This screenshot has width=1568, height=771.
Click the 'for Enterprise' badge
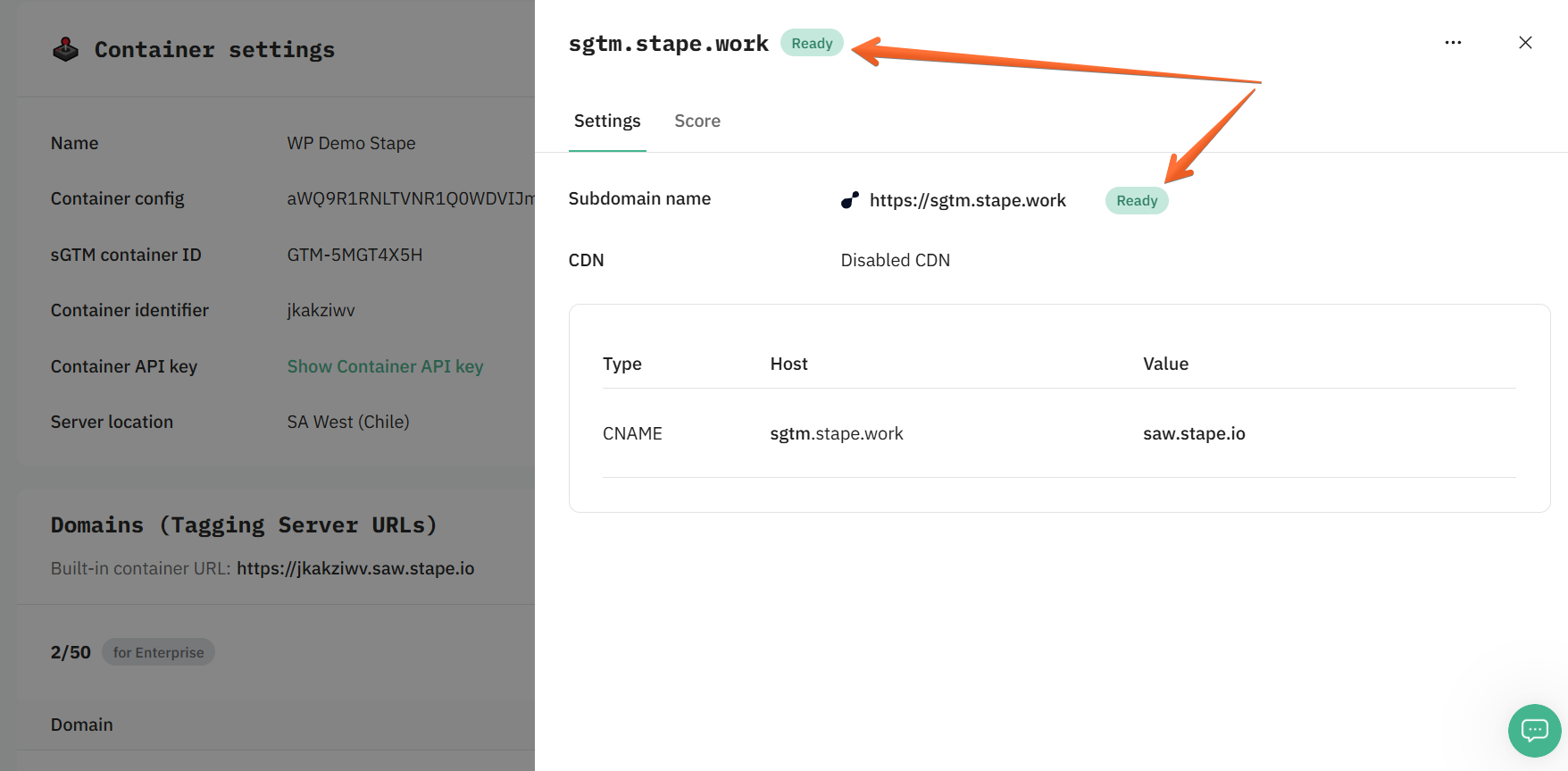coord(158,652)
